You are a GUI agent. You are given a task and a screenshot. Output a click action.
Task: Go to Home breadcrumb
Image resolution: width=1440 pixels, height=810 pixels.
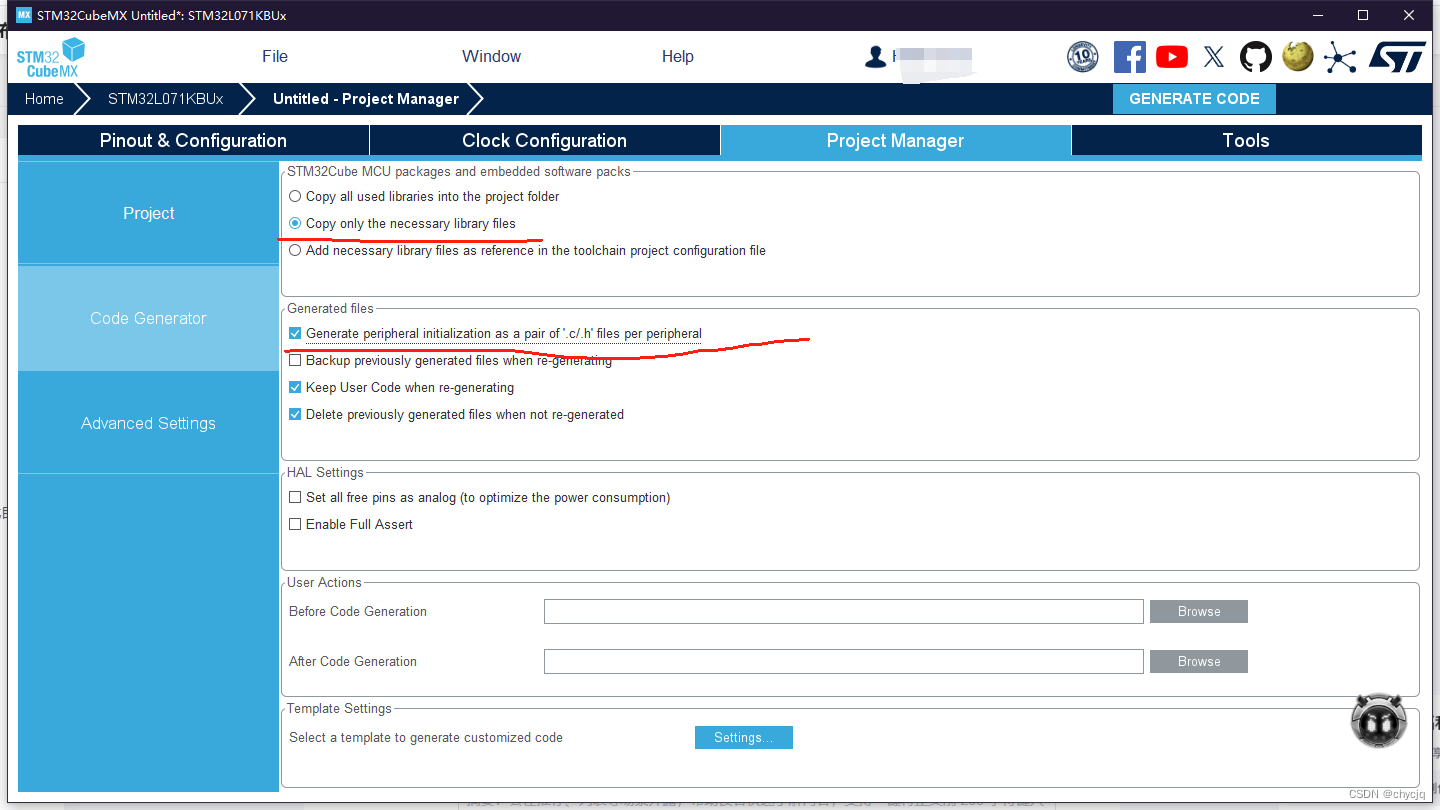point(44,99)
